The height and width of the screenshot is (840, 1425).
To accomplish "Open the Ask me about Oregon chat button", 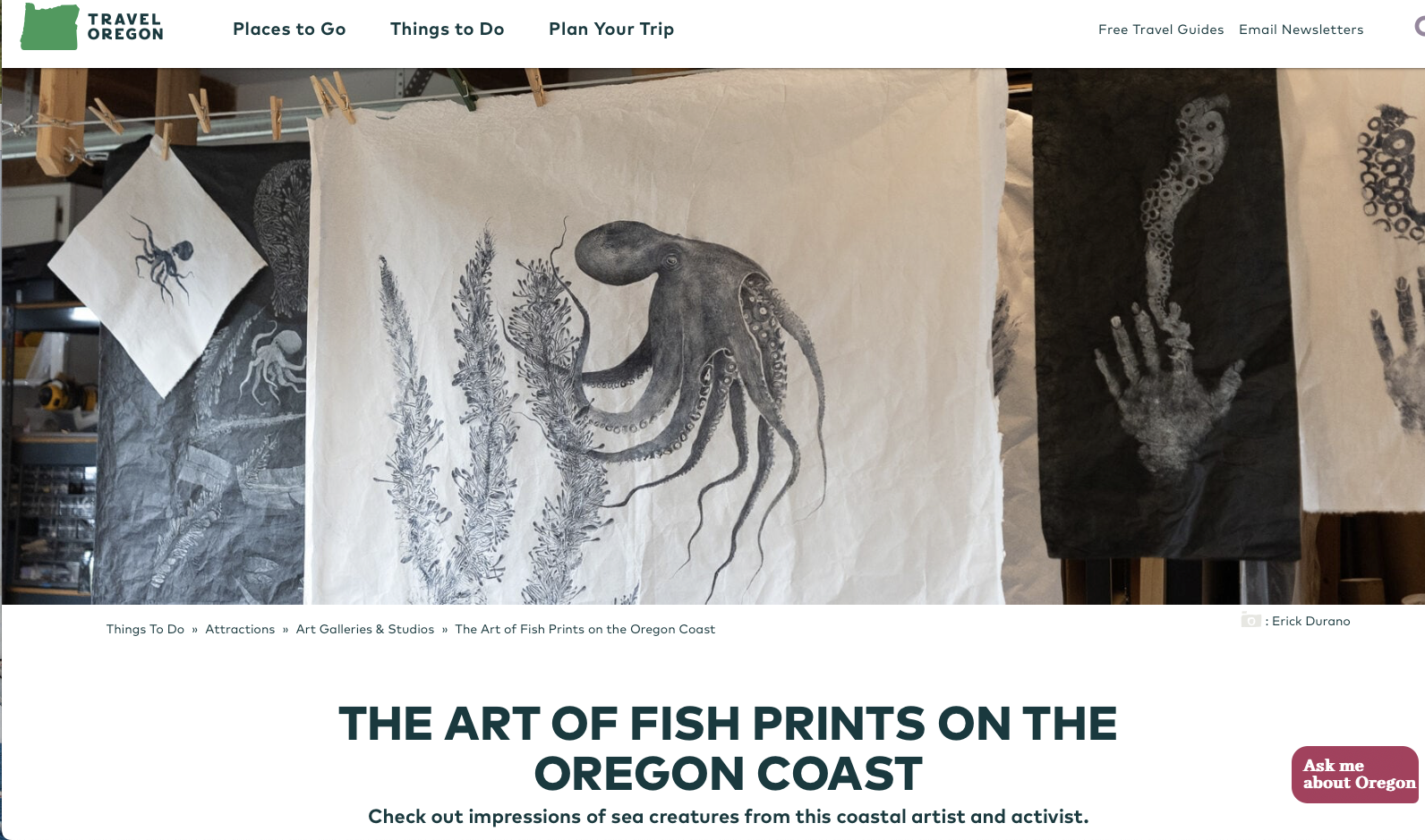I will [x=1355, y=774].
